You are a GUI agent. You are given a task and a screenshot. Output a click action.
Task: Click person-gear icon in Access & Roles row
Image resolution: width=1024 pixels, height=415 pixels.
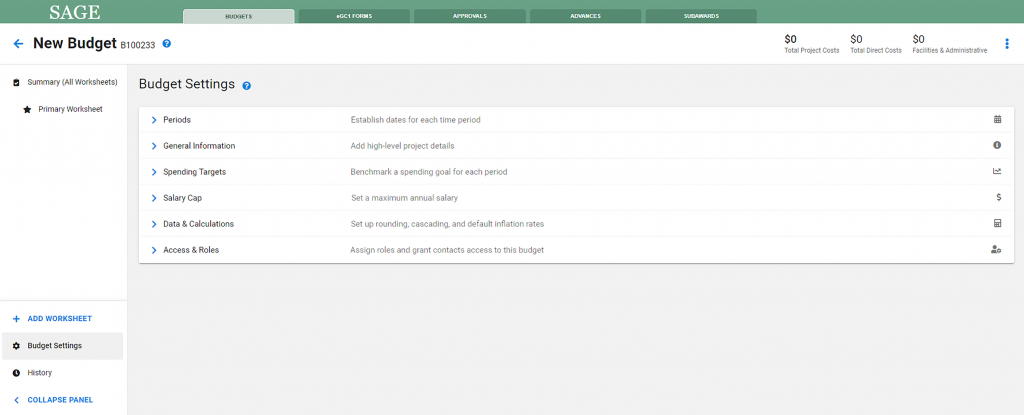[996, 250]
